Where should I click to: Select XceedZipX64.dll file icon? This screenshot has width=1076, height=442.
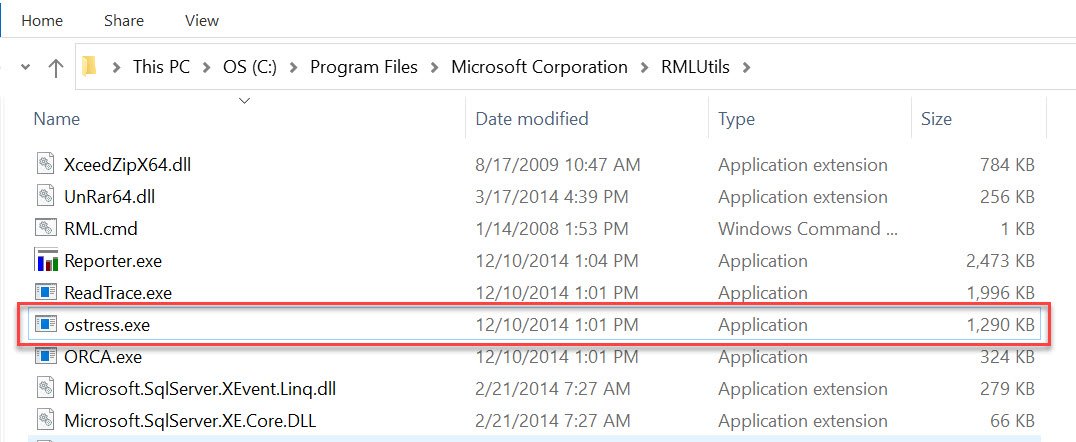pos(46,165)
